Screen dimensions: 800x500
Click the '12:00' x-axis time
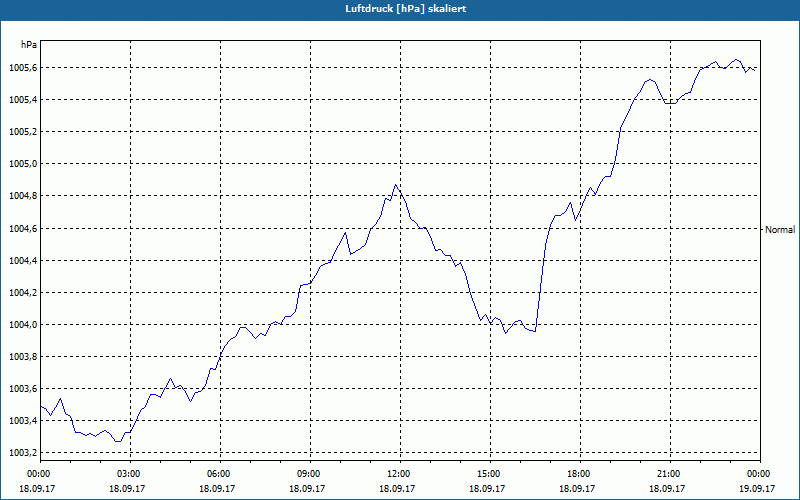(398, 474)
